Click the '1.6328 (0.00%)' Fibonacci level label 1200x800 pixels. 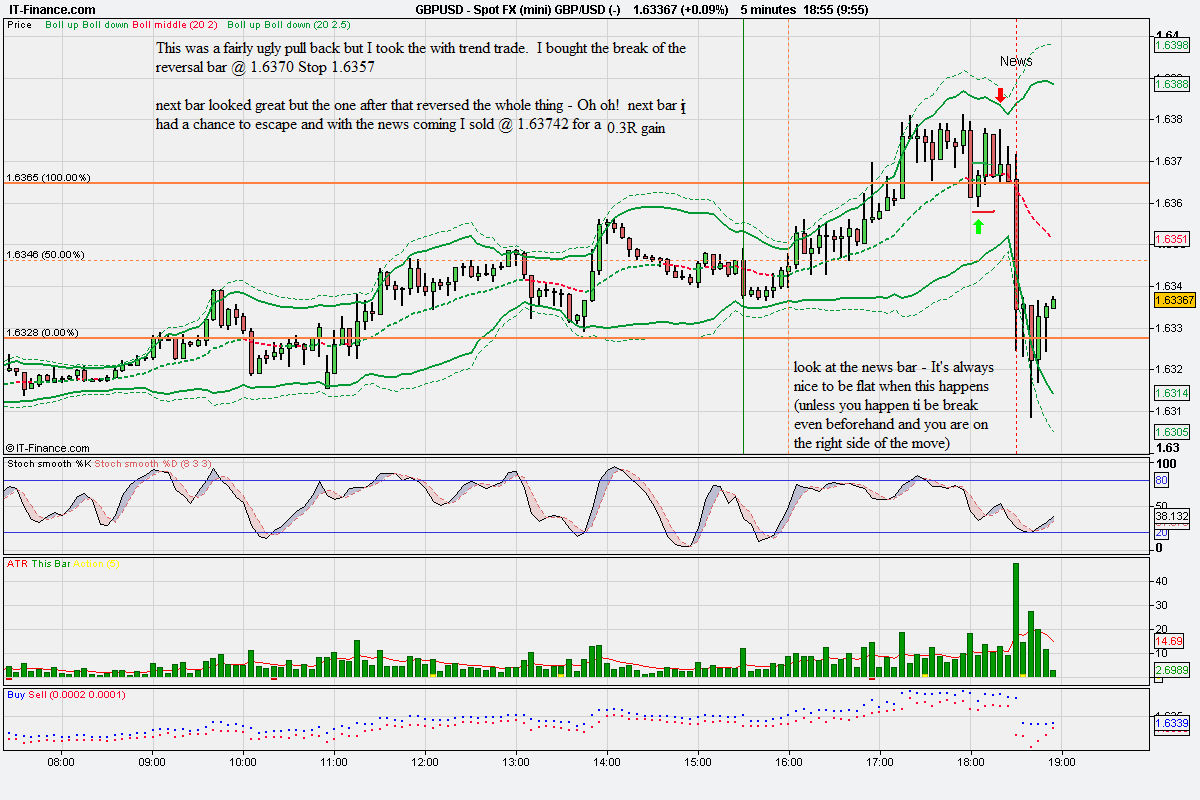(x=42, y=333)
